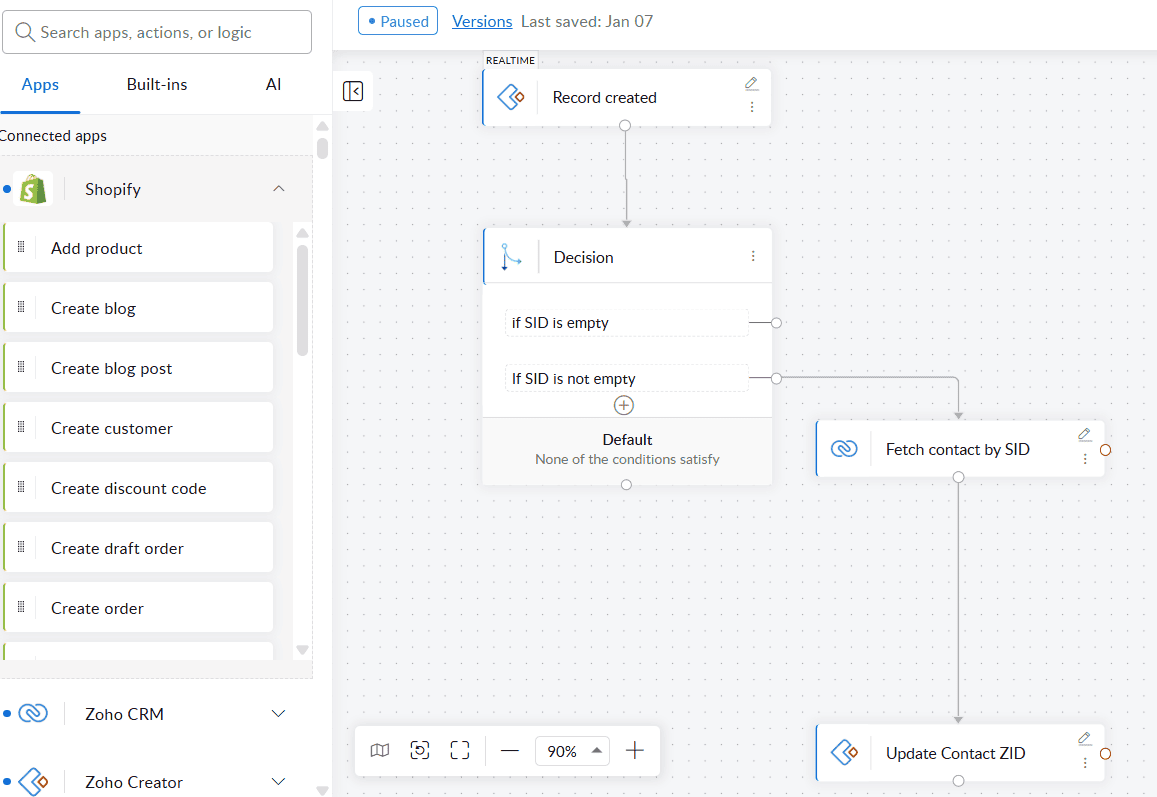Edit the Update Contact ZID node
The height and width of the screenshot is (797, 1157).
pyautogui.click(x=1085, y=739)
